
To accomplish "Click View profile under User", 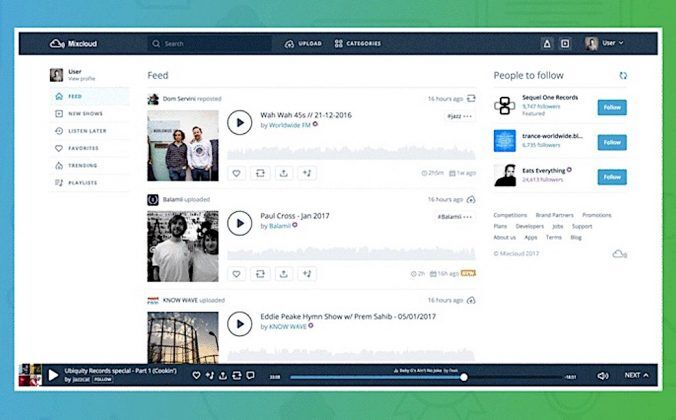I will click(x=81, y=78).
